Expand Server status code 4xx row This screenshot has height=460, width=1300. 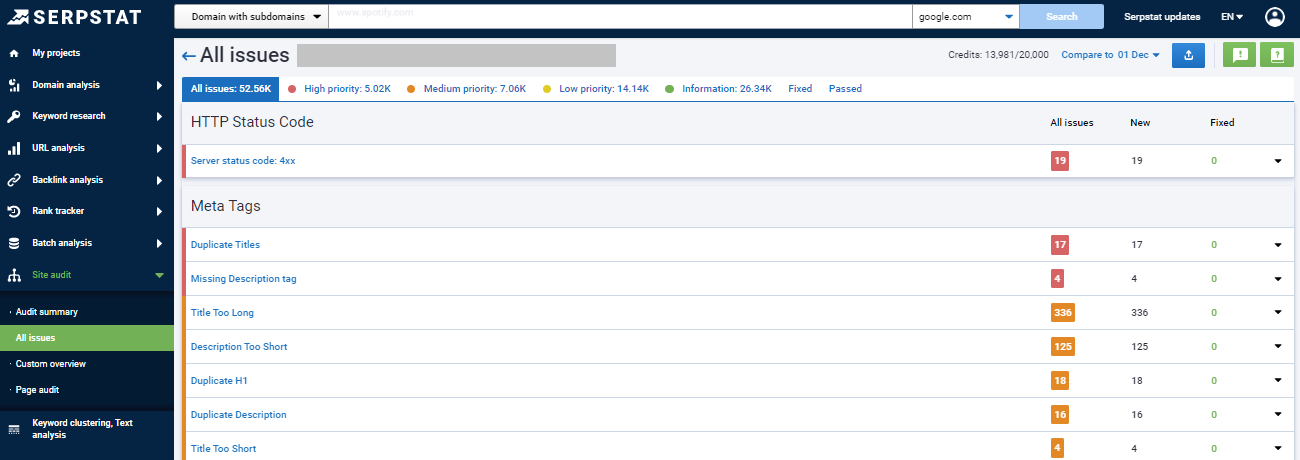click(x=1277, y=161)
